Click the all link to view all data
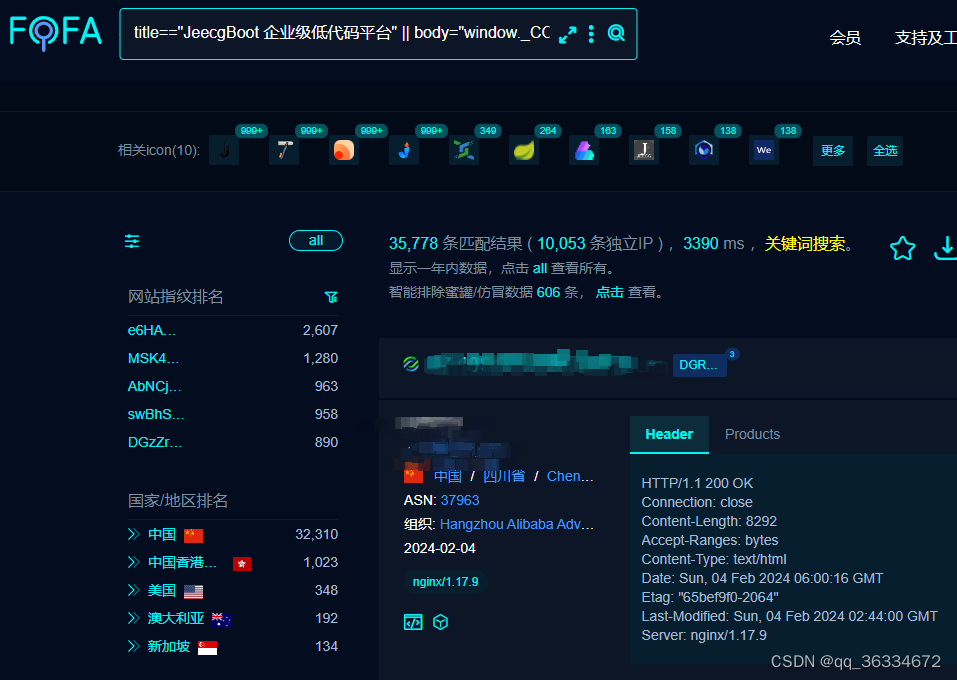 540,269
